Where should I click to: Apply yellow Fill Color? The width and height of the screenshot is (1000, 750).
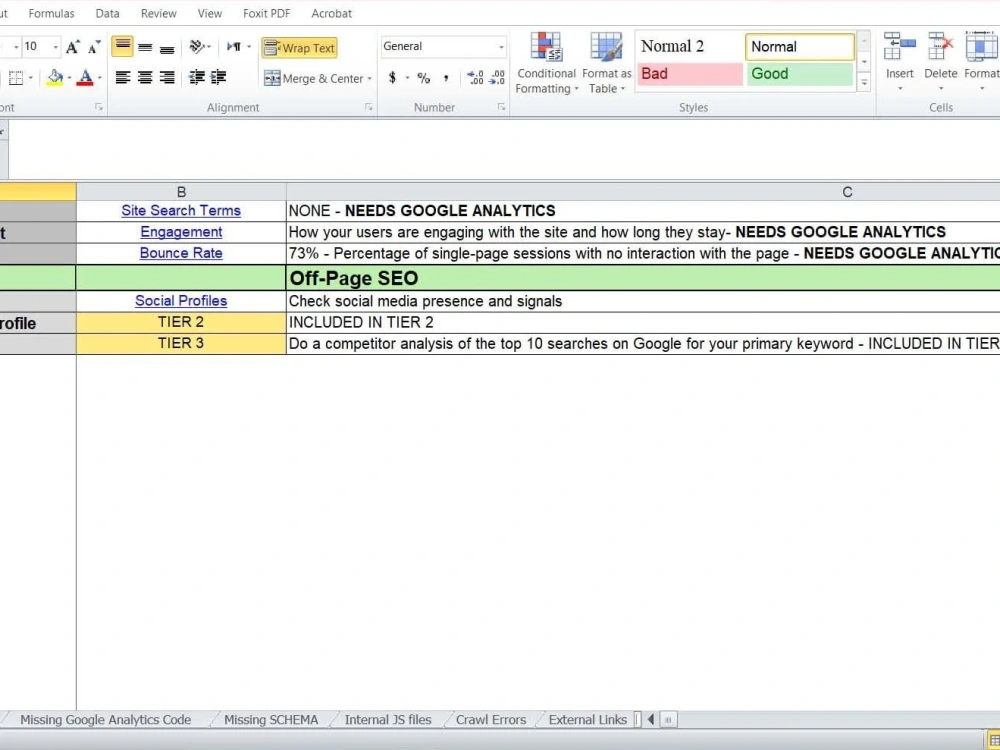55,78
